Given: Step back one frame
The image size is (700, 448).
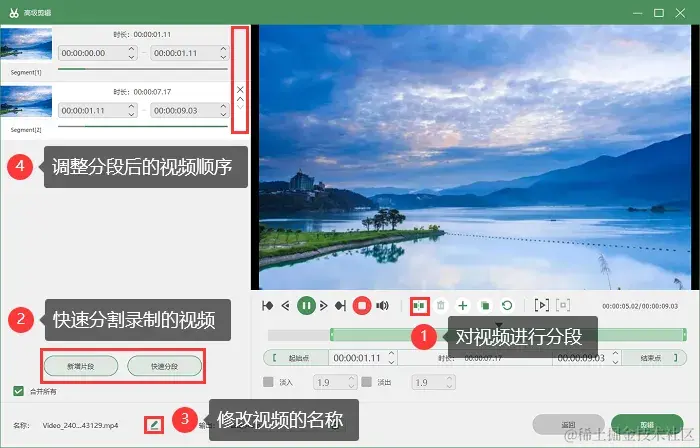Looking at the screenshot, I should pyautogui.click(x=286, y=306).
